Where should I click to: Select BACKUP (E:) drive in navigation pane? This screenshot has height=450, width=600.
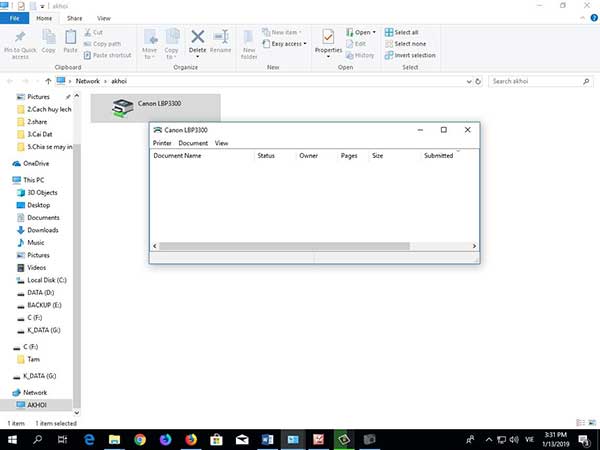[39, 305]
